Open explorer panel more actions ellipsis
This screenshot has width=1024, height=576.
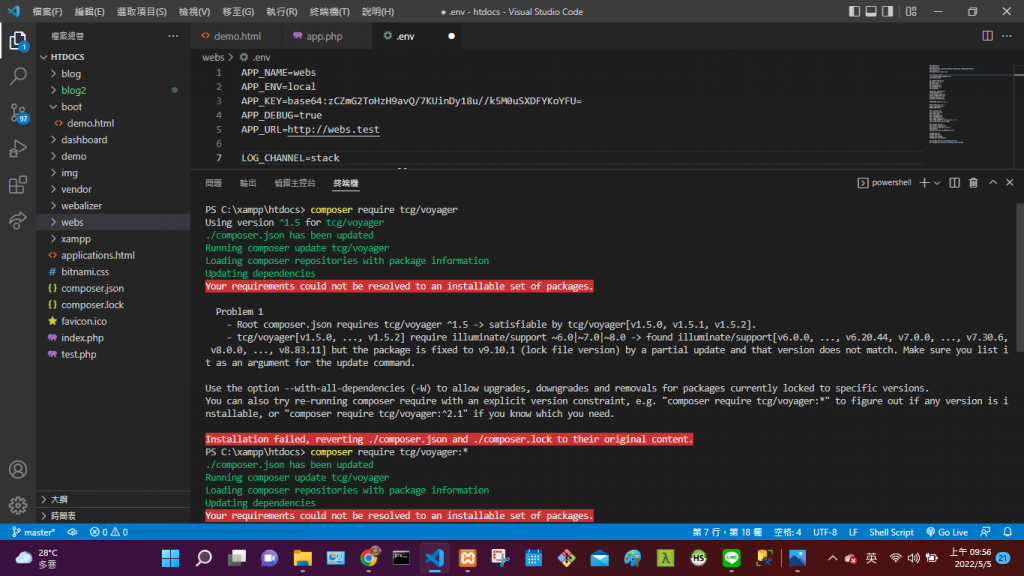click(173, 36)
